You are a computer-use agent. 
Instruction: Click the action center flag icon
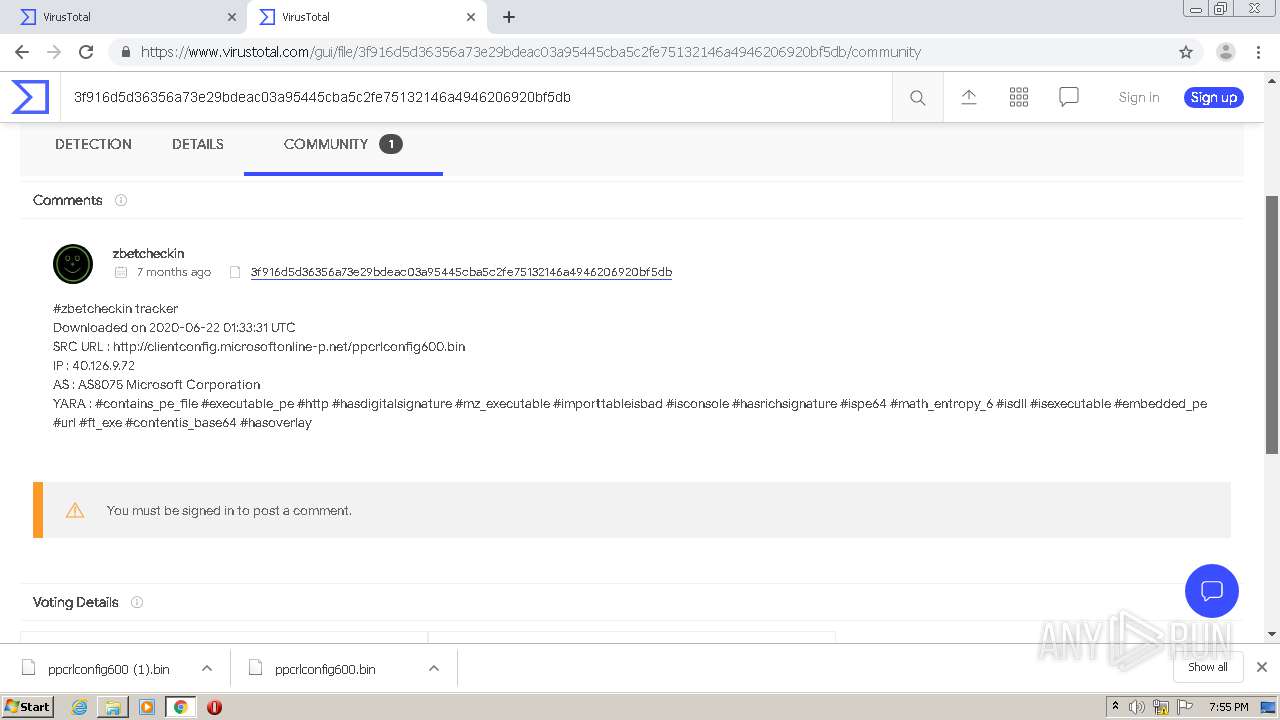(1185, 707)
